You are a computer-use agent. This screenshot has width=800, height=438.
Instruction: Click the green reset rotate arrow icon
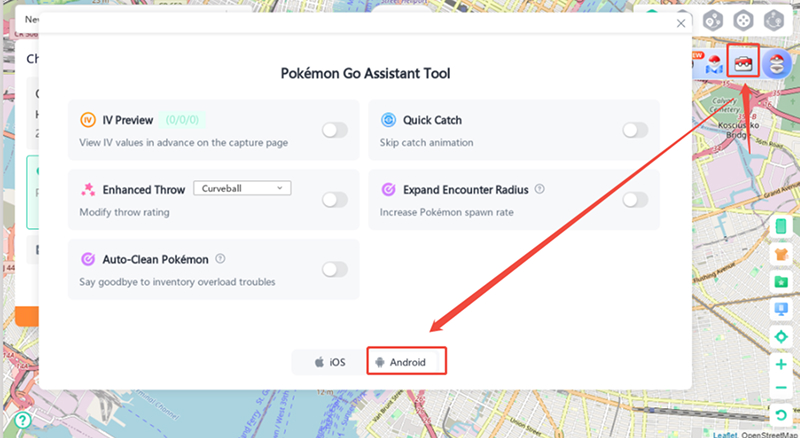pos(781,415)
